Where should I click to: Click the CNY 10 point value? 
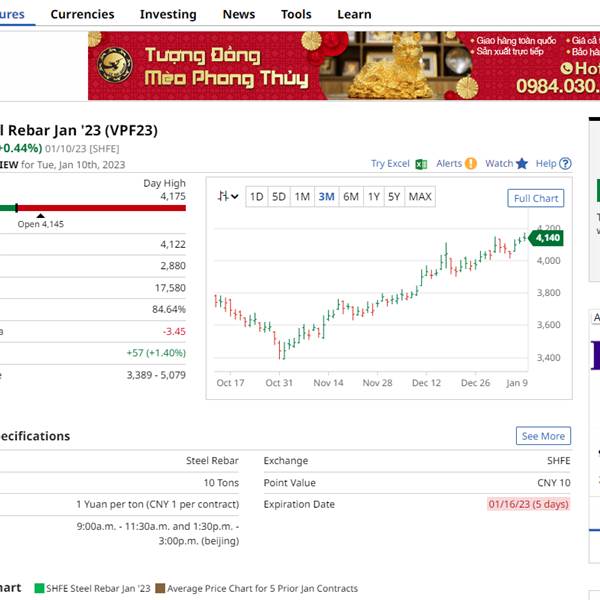[x=554, y=483]
